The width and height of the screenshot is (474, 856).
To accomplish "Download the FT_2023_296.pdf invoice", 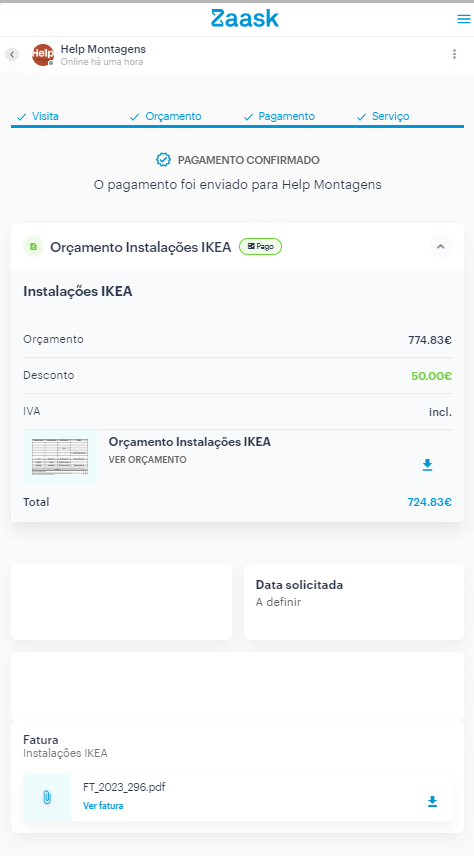I will pyautogui.click(x=432, y=801).
